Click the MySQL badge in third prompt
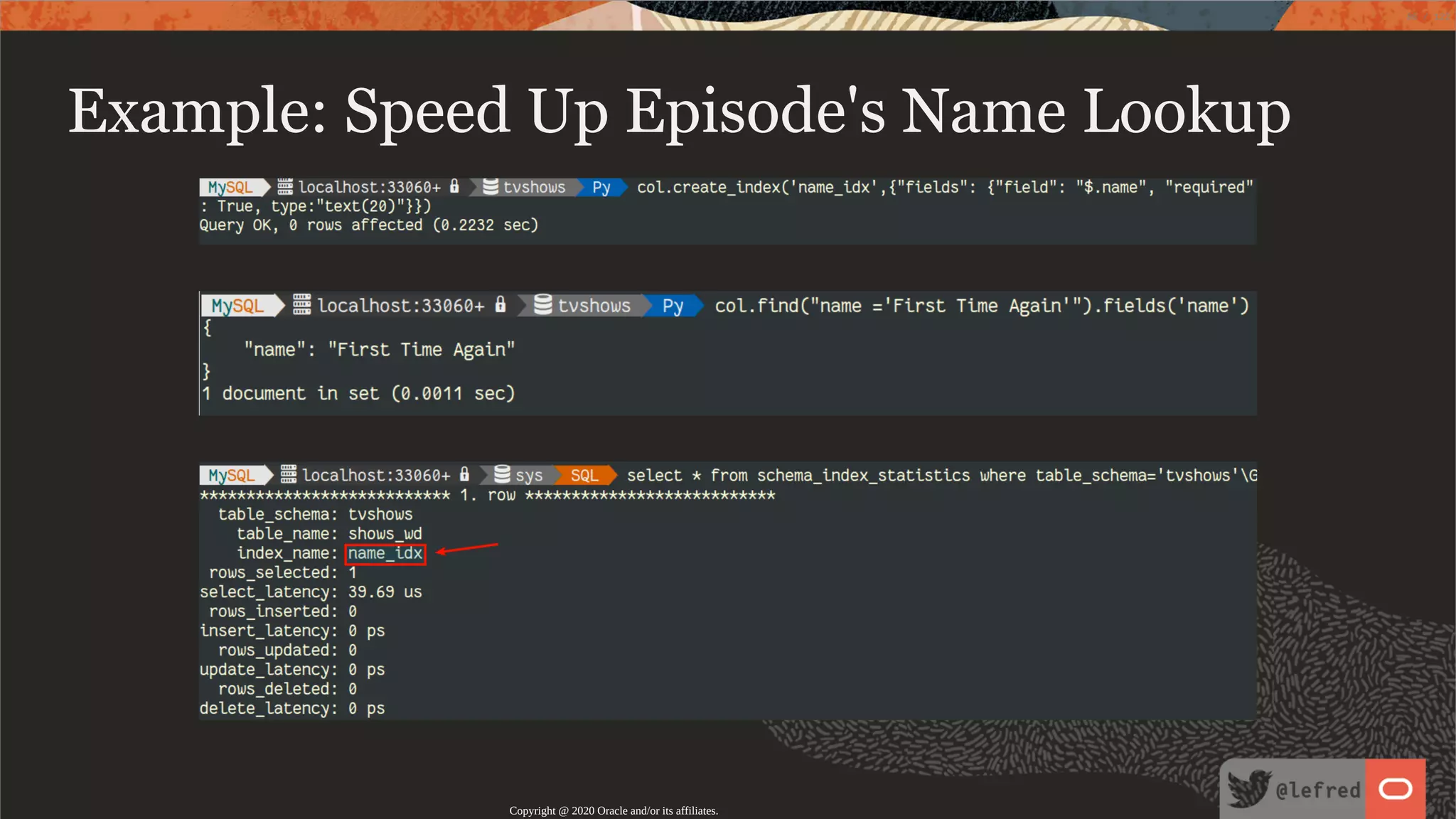The image size is (1456, 819). [232, 475]
